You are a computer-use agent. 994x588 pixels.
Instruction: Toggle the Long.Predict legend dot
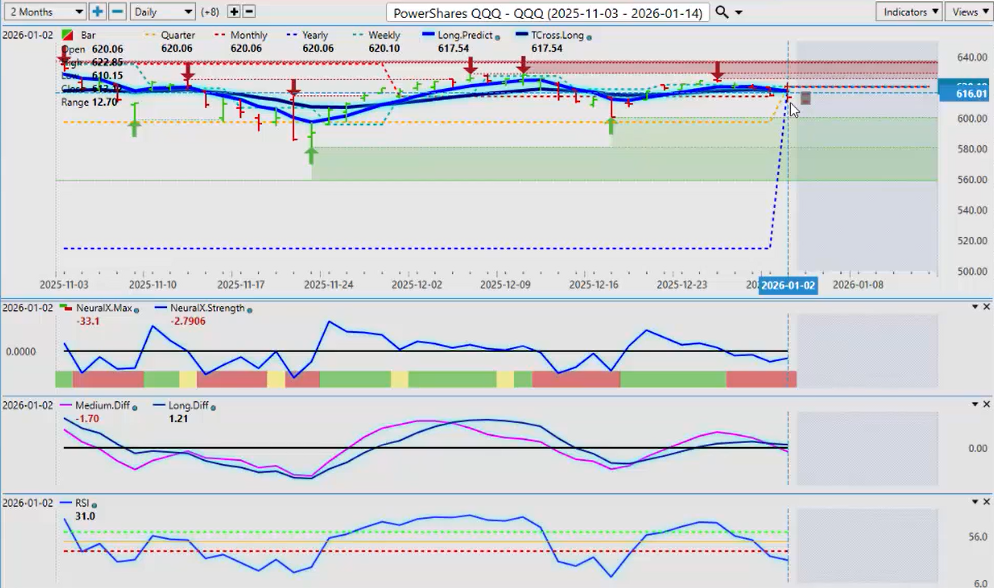click(x=498, y=37)
